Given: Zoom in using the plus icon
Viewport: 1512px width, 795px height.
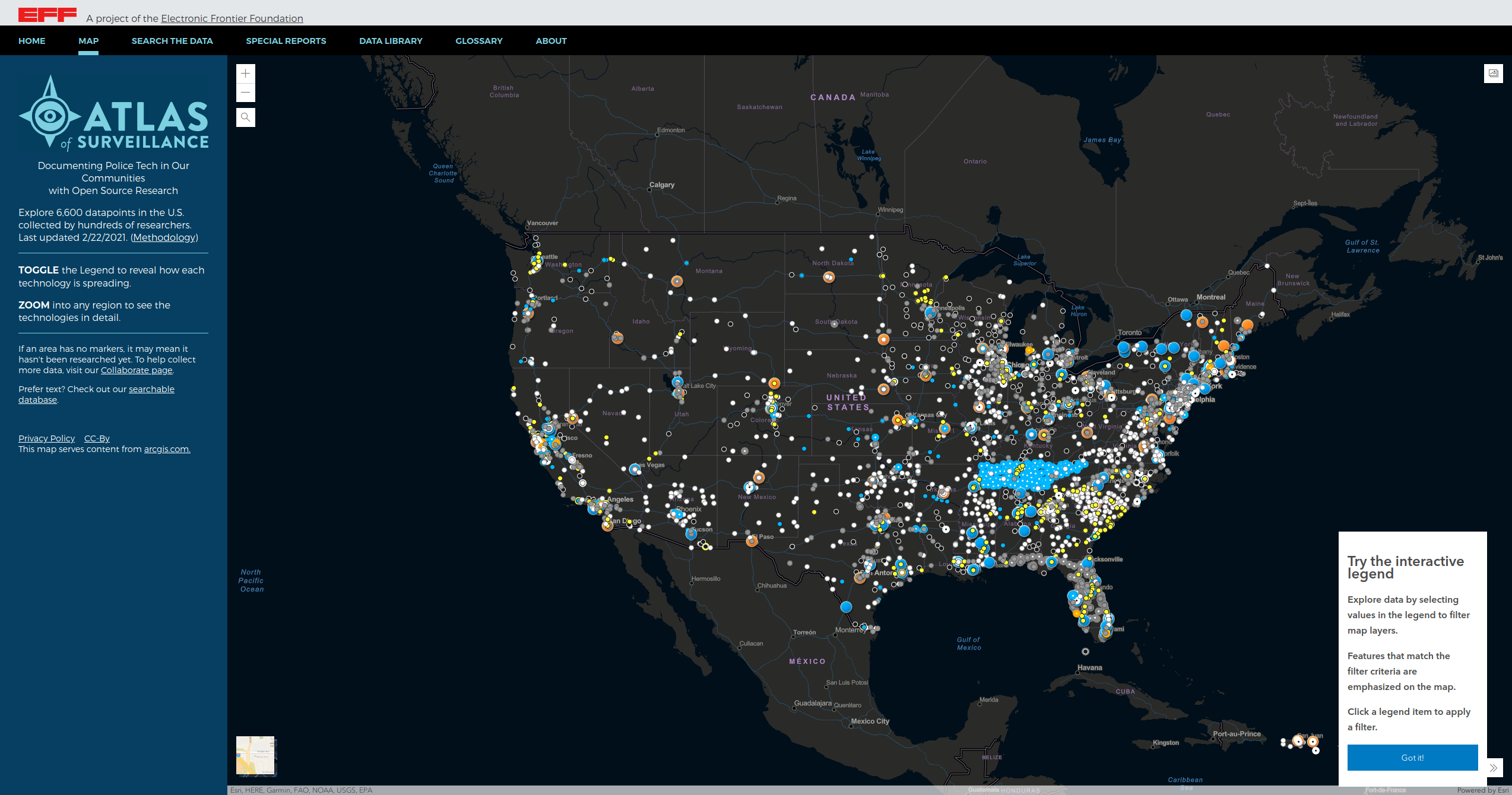Looking at the screenshot, I should coord(245,73).
